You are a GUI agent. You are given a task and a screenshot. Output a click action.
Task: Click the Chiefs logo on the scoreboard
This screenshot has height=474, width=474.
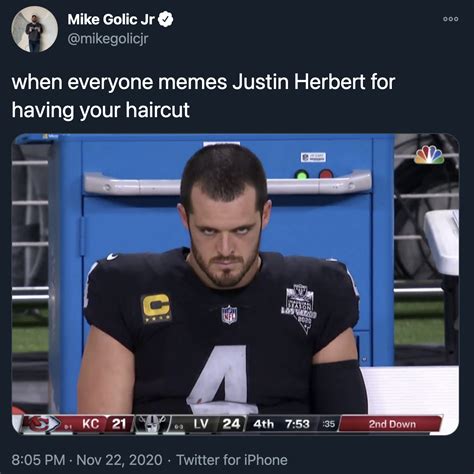[x=42, y=424]
